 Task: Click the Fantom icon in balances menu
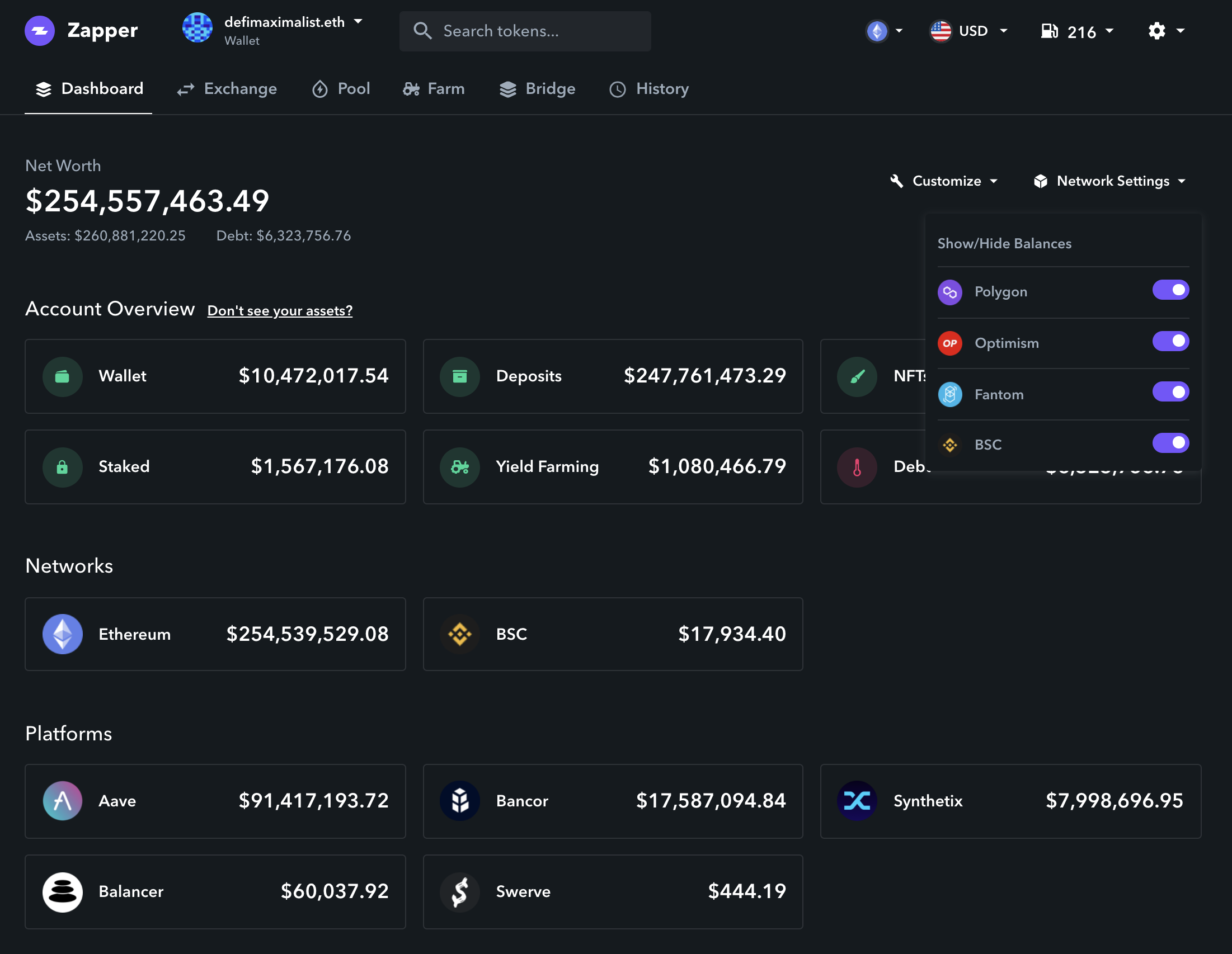pos(950,395)
